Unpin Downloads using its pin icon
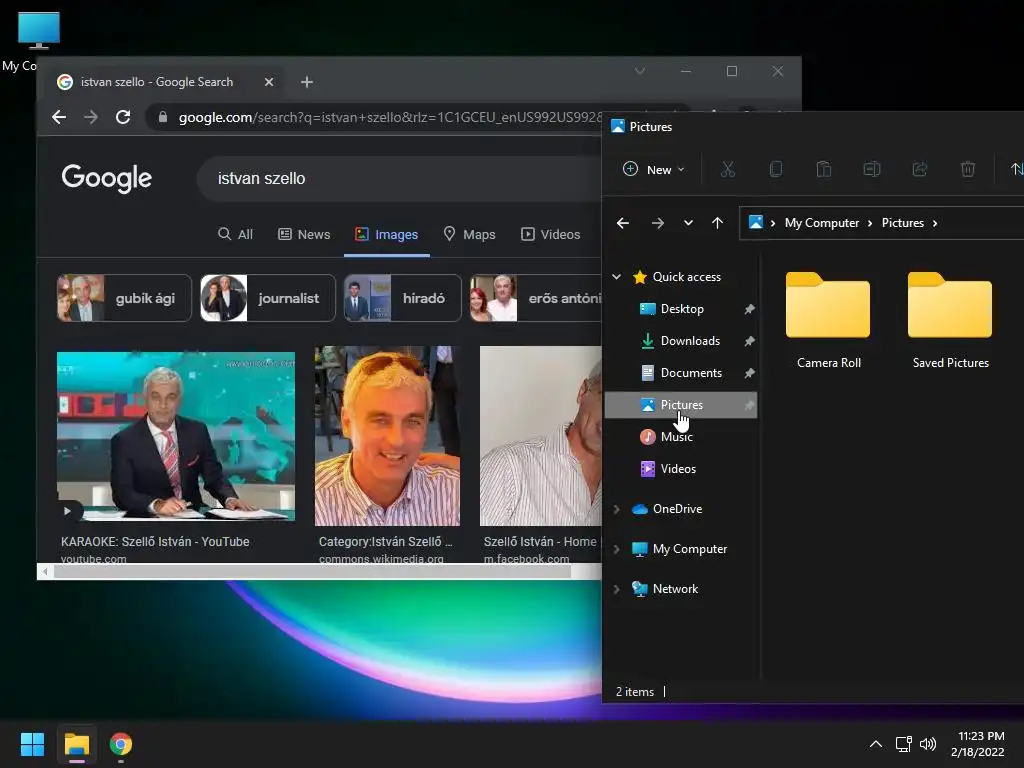Viewport: 1024px width, 768px height. click(749, 341)
